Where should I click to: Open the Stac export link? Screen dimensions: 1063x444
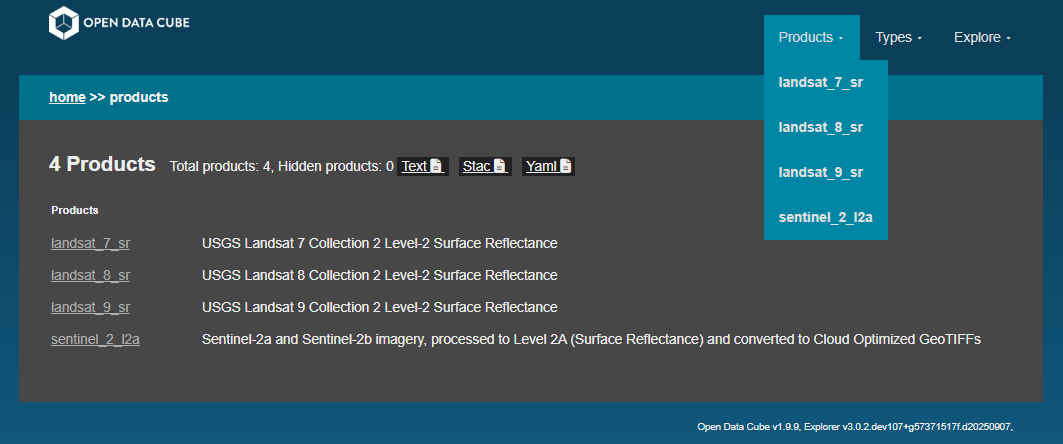coord(485,166)
